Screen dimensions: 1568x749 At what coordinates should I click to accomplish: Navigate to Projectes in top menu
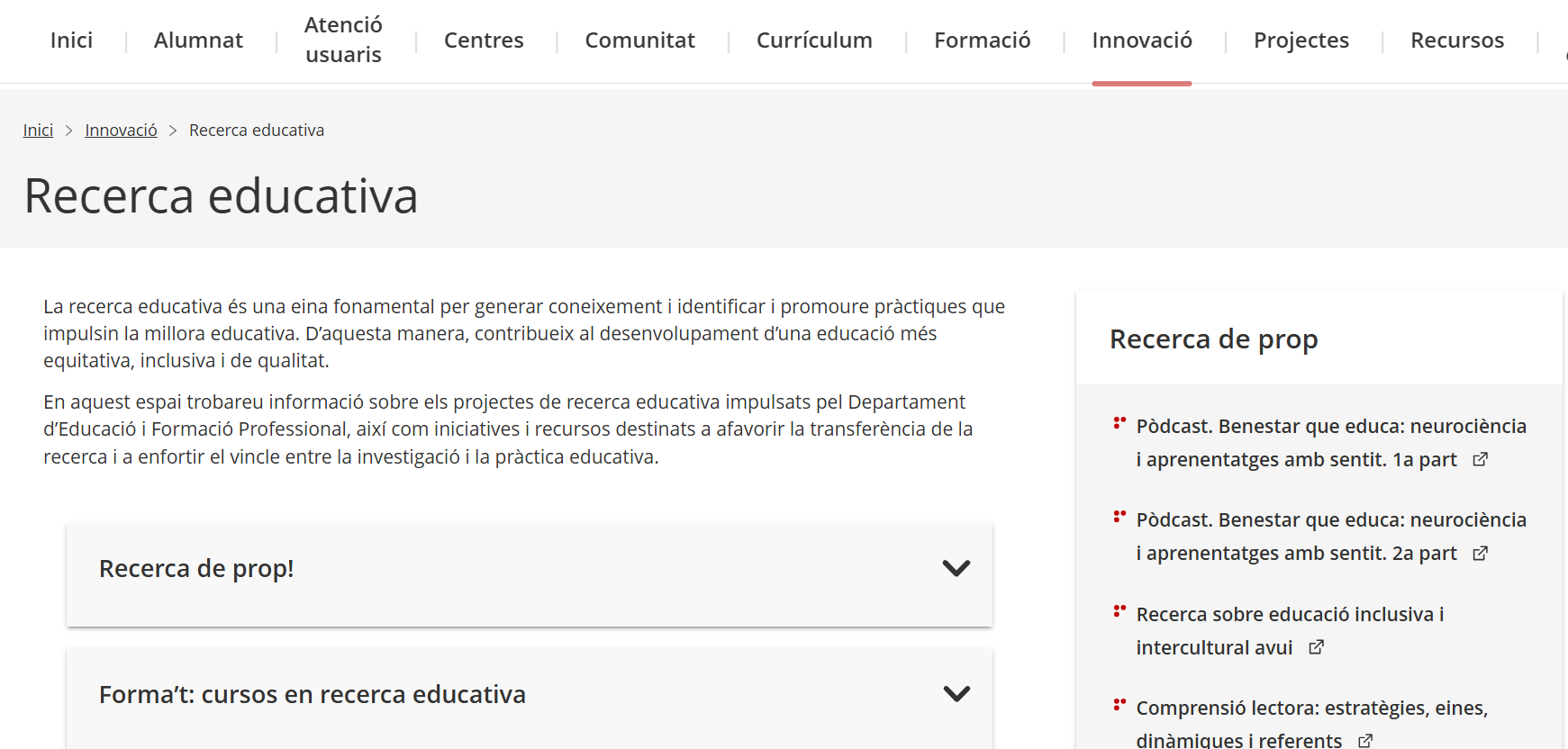tap(1301, 41)
